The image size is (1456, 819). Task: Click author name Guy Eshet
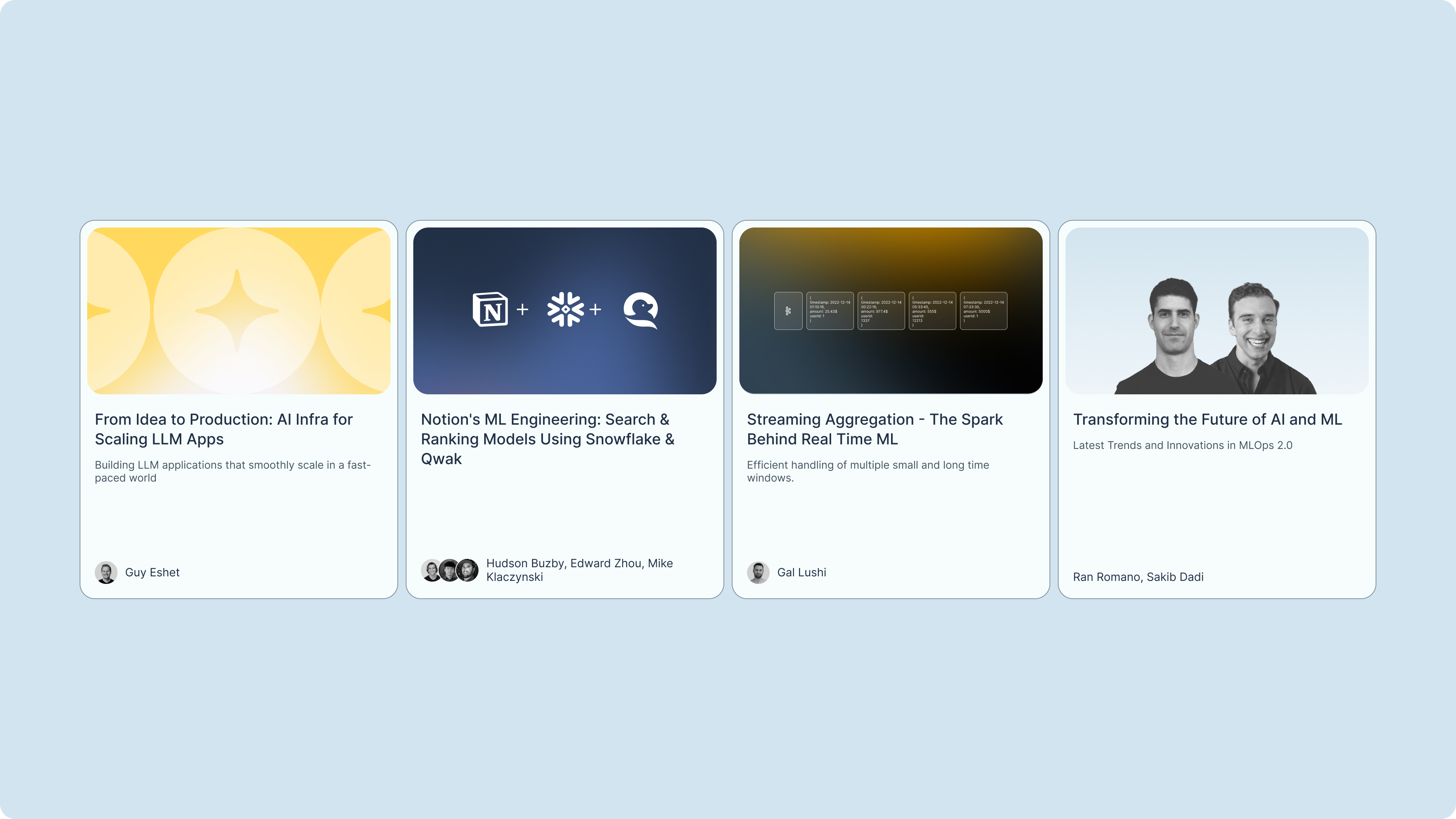tap(152, 573)
